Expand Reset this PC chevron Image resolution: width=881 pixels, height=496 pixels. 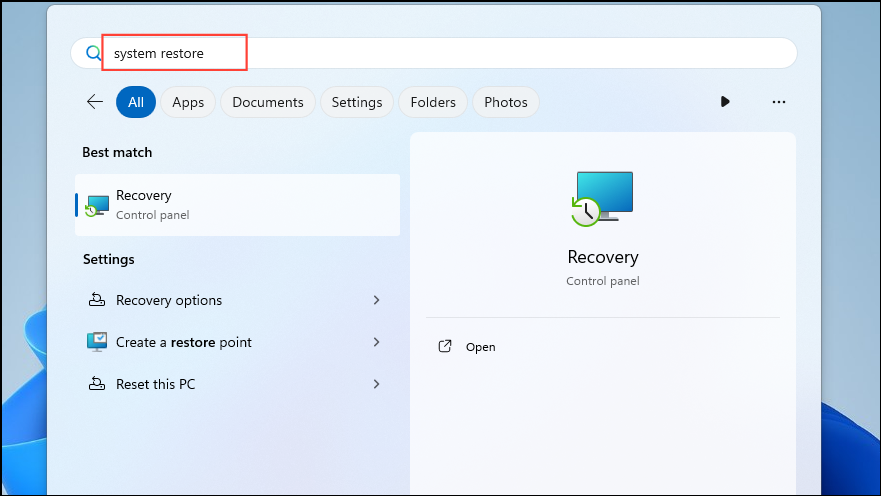[376, 384]
